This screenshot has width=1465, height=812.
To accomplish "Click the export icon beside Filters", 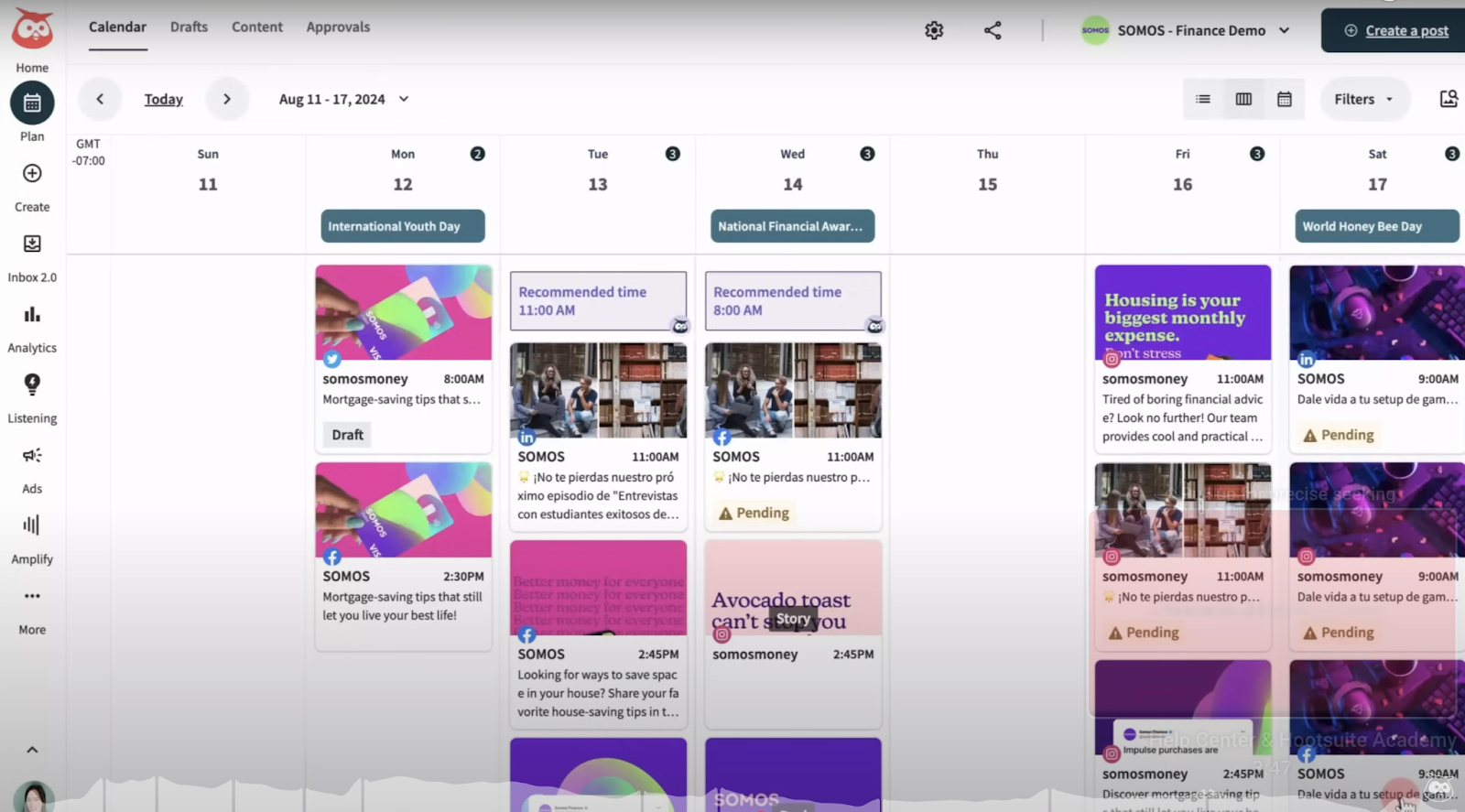I will click(1449, 99).
